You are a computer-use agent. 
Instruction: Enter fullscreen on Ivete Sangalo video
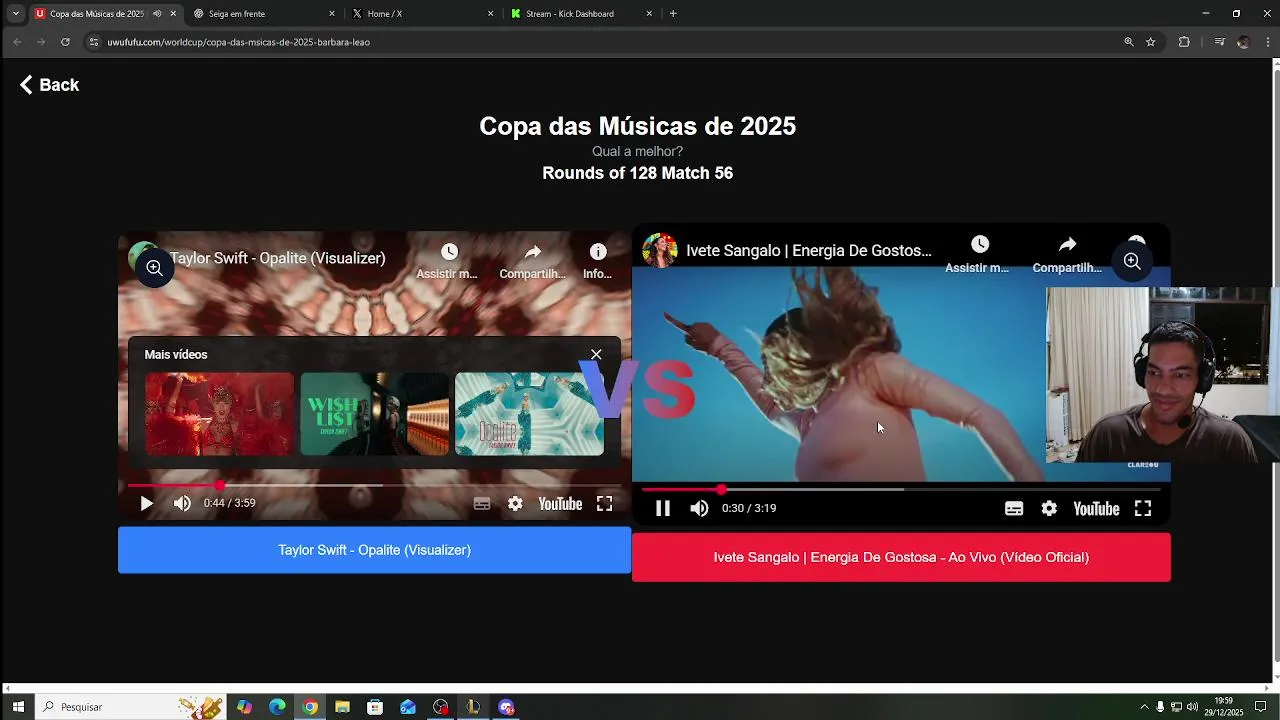click(x=1143, y=509)
